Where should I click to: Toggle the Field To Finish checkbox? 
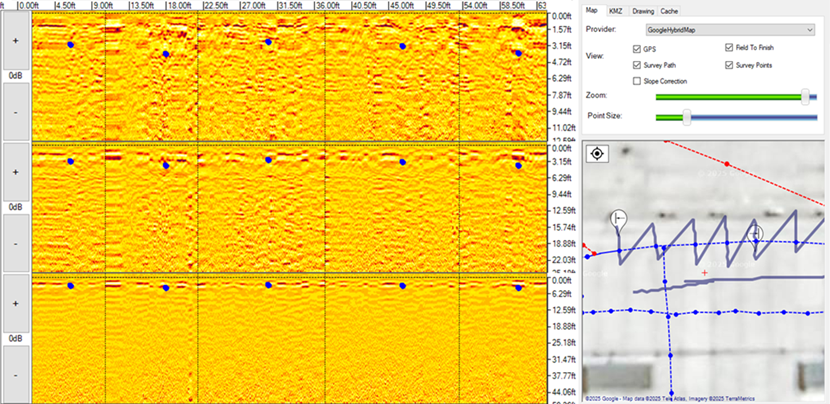tap(729, 48)
